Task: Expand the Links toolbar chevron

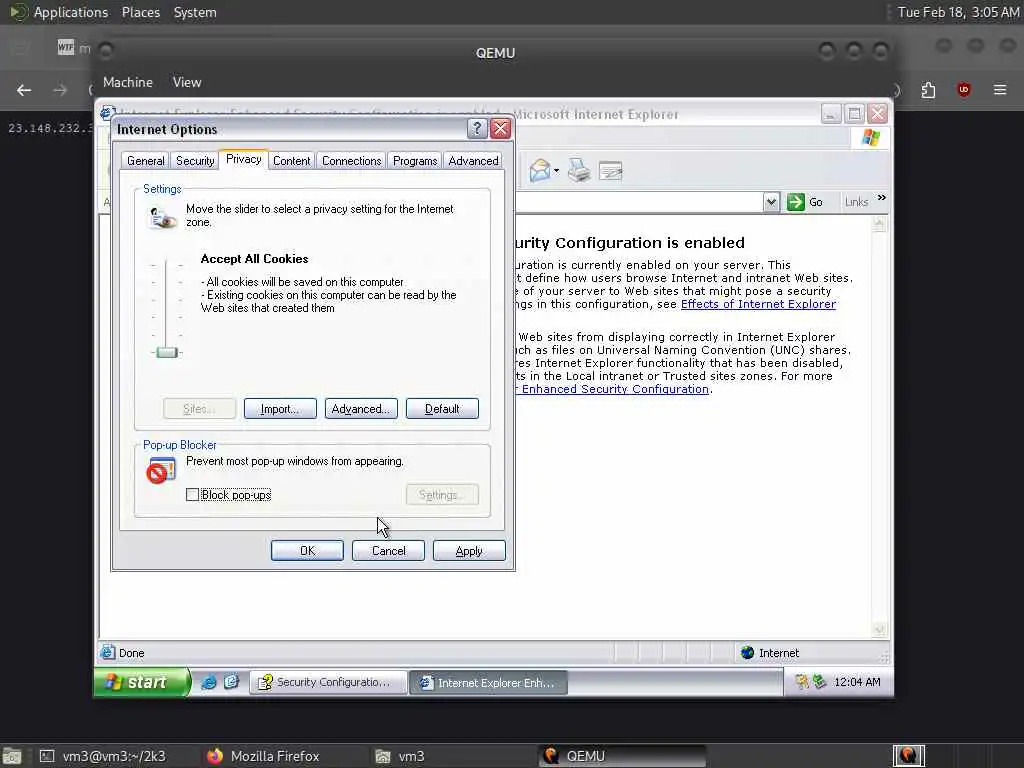Action: click(x=882, y=198)
